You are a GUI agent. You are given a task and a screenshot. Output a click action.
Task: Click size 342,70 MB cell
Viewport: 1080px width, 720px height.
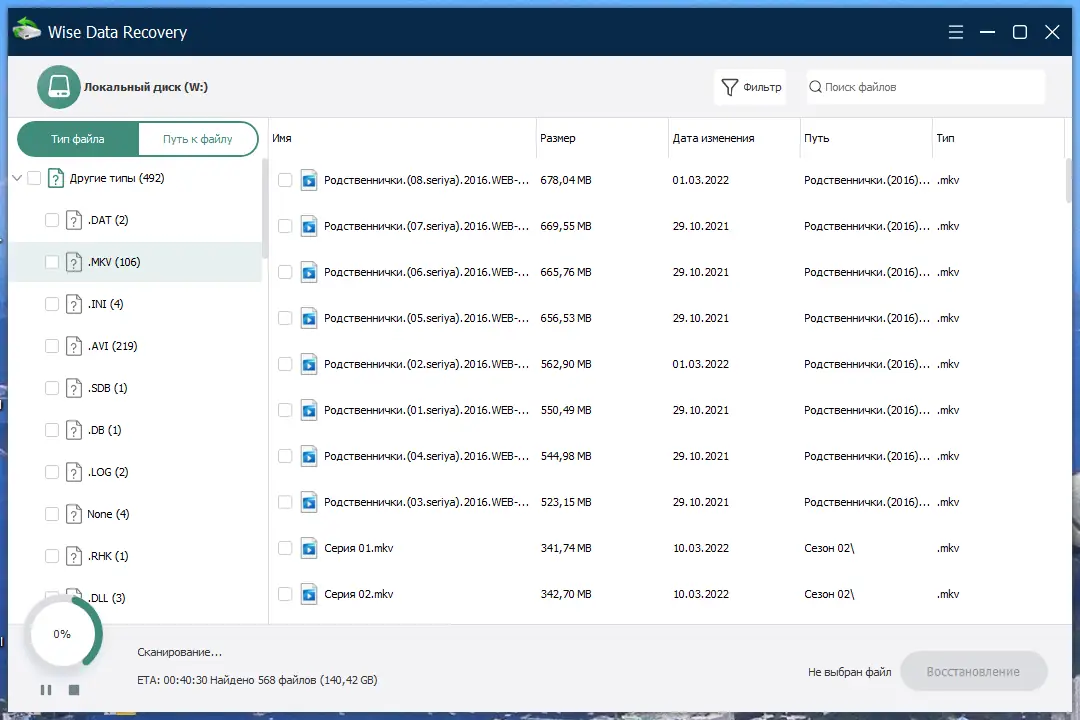click(565, 595)
